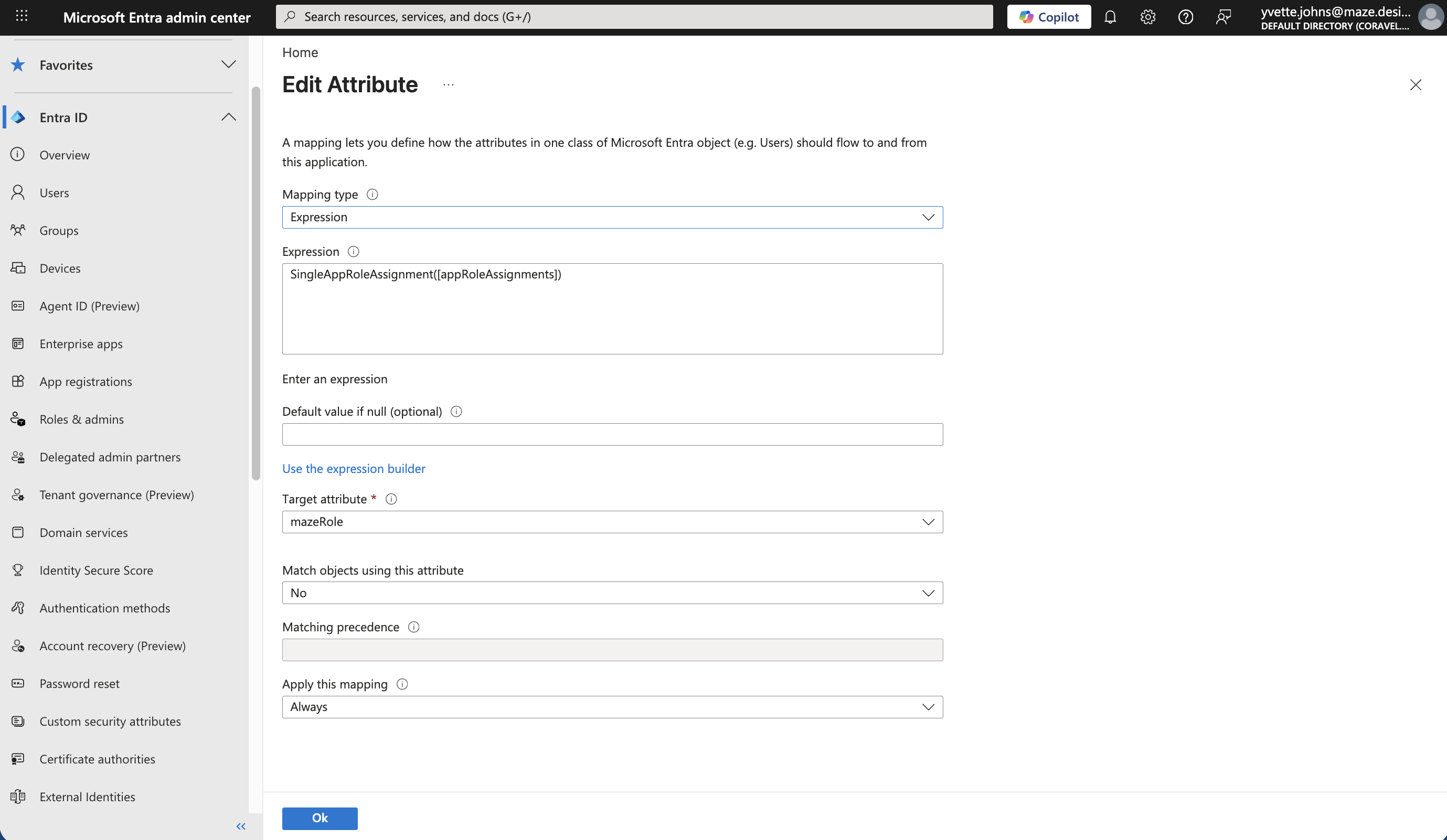The width and height of the screenshot is (1447, 840).
Task: Click the Authentication methods icon
Action: point(18,608)
